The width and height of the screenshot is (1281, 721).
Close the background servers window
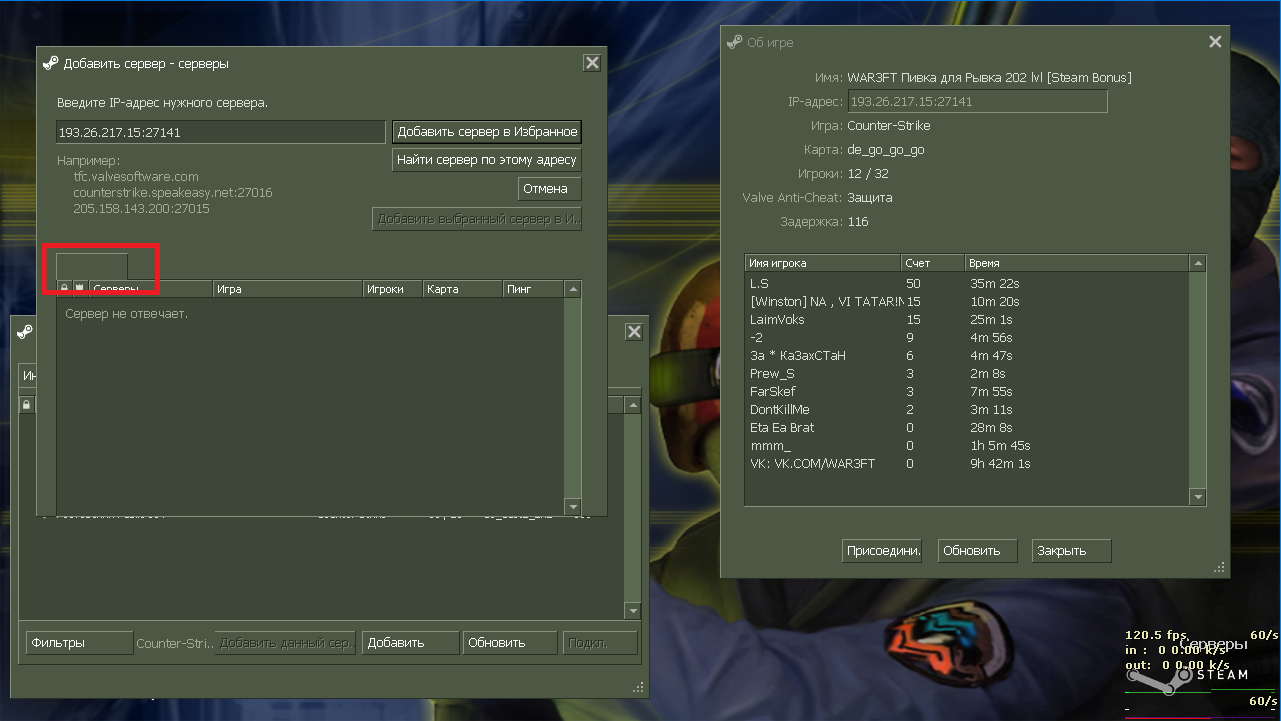[634, 332]
